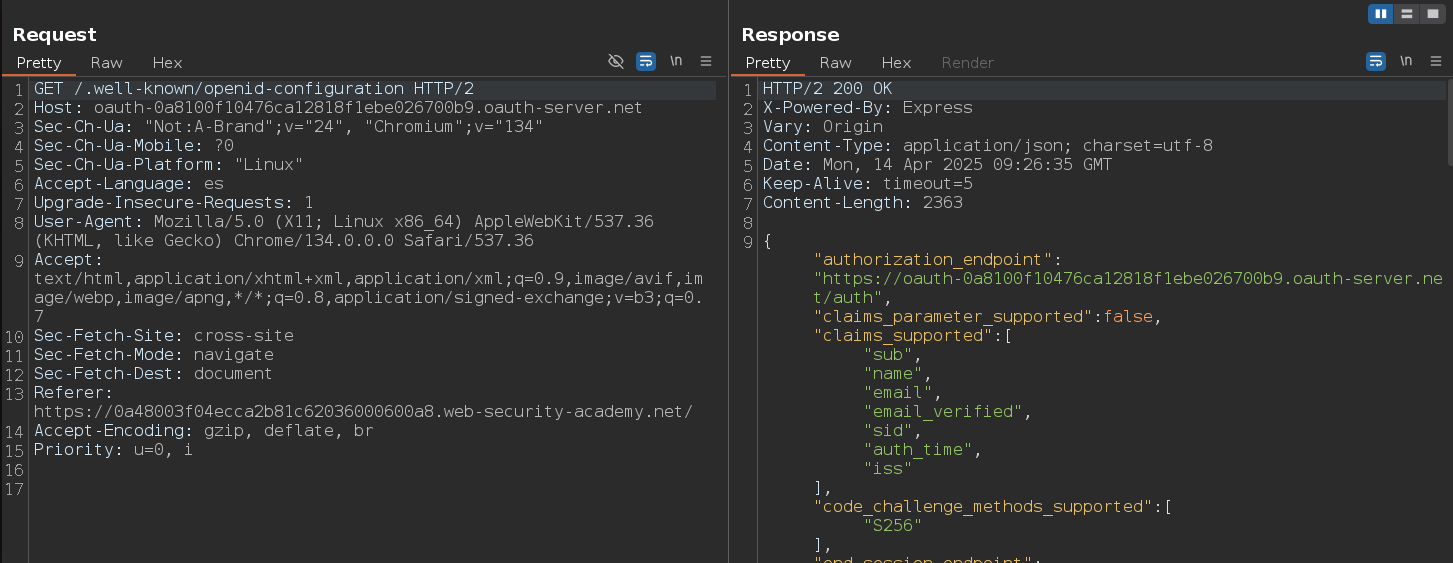Show newline characters in Response panel

point(1406,62)
